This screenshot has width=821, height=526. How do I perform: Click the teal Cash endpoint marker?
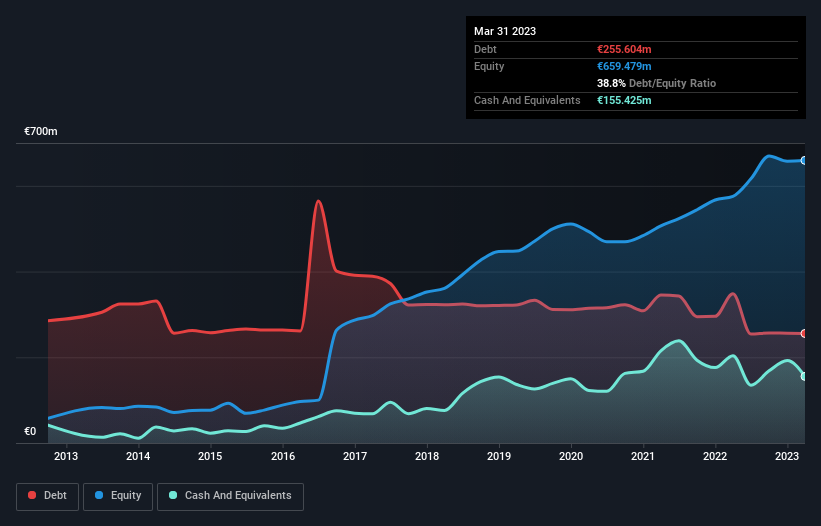[804, 376]
